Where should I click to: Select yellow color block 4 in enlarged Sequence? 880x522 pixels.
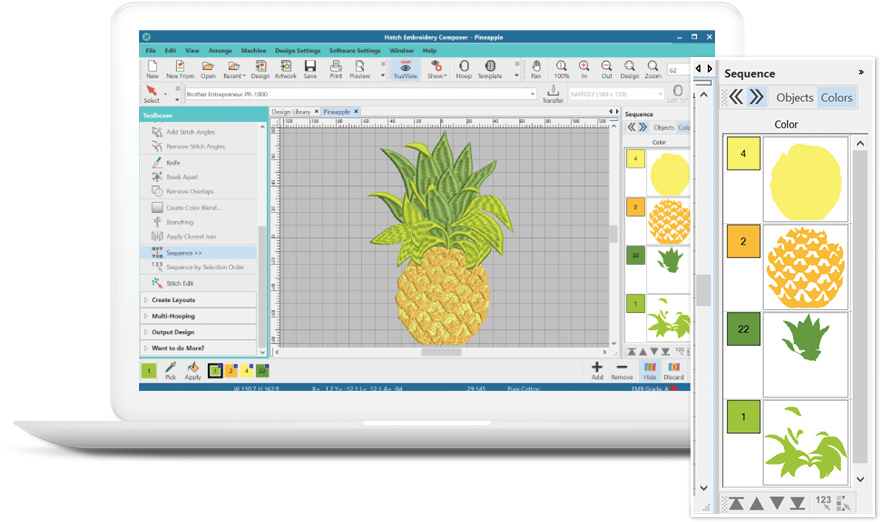pyautogui.click(x=744, y=153)
